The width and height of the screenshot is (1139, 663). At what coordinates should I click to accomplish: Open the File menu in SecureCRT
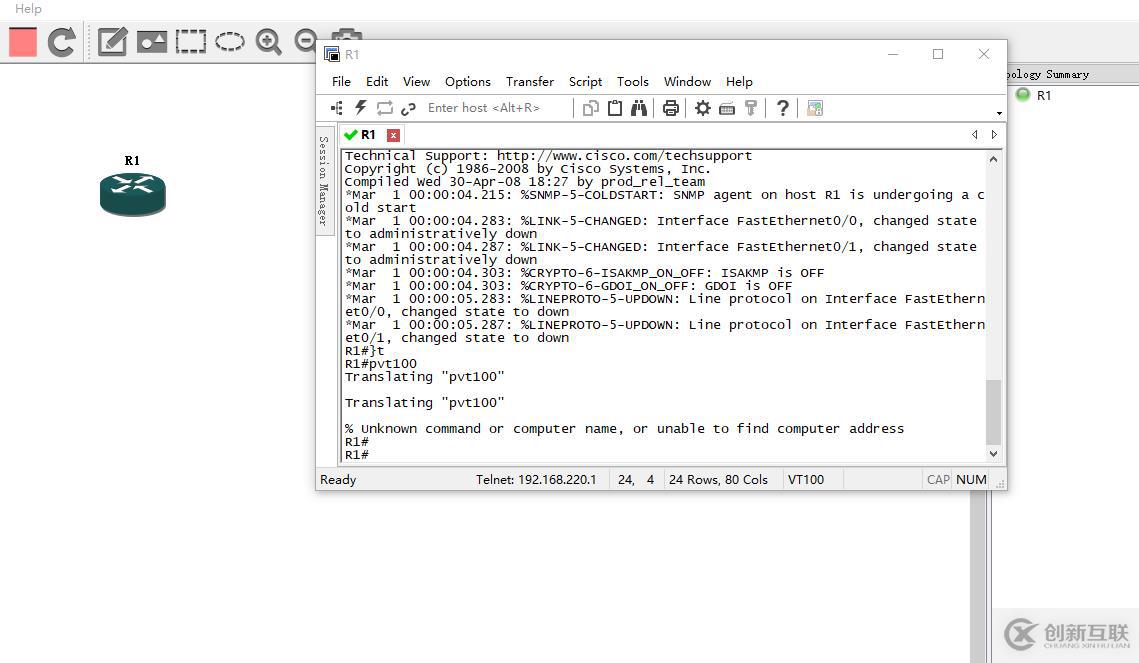tap(341, 81)
